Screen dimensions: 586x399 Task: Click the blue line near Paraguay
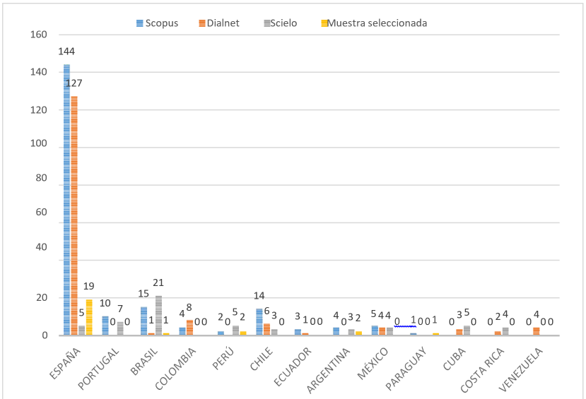[x=405, y=326]
